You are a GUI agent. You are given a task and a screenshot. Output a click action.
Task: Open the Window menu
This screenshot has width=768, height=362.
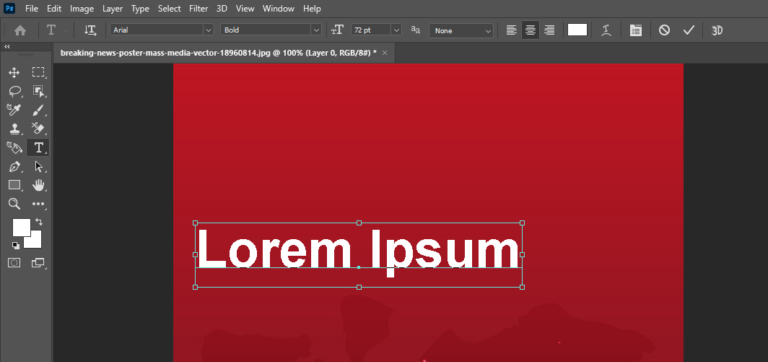[278, 9]
